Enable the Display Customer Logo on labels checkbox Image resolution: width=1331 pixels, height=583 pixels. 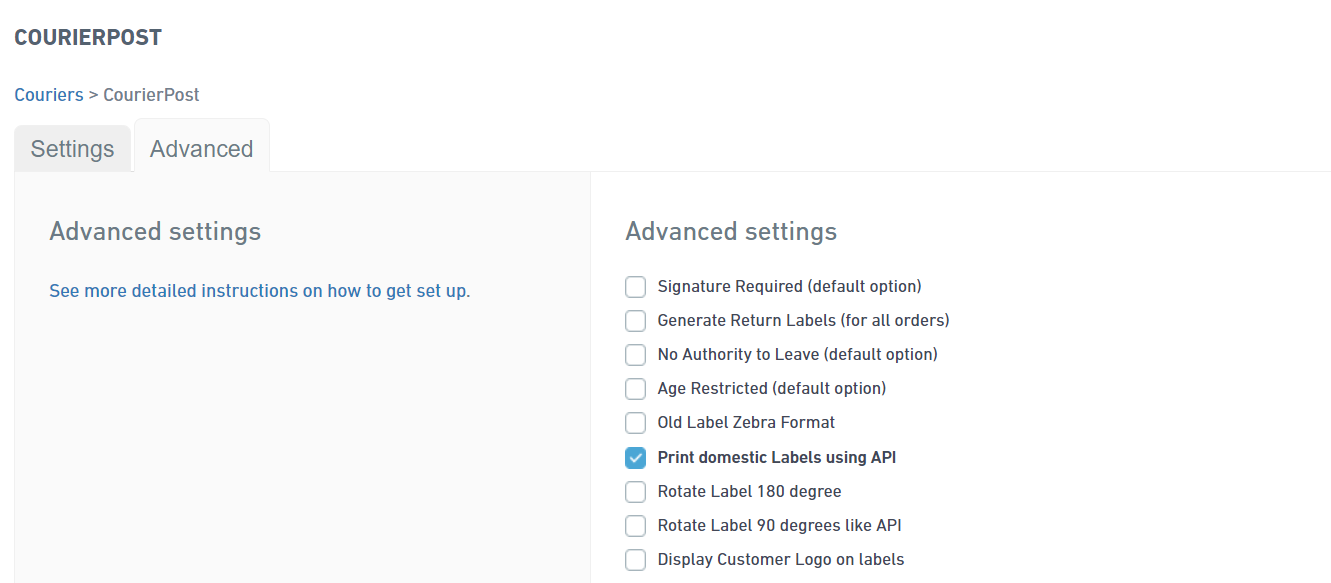[x=636, y=560]
